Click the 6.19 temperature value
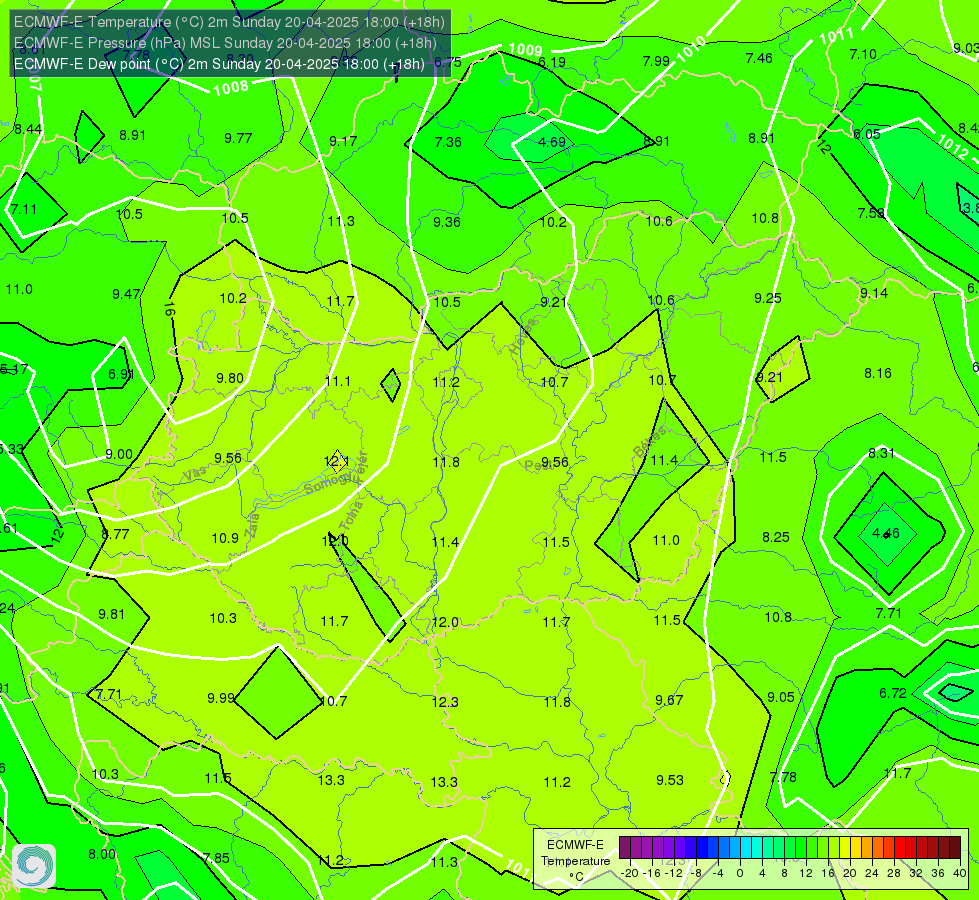Viewport: 979px width, 900px height. pos(552,62)
